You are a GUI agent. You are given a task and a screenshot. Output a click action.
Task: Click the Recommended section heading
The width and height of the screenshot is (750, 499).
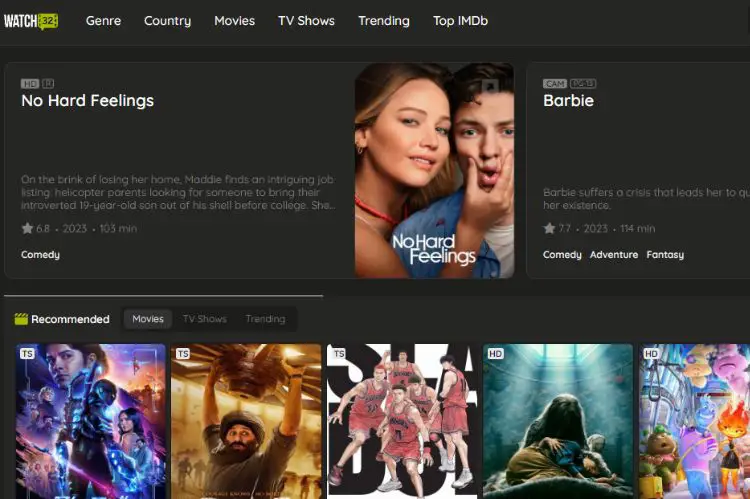70,319
